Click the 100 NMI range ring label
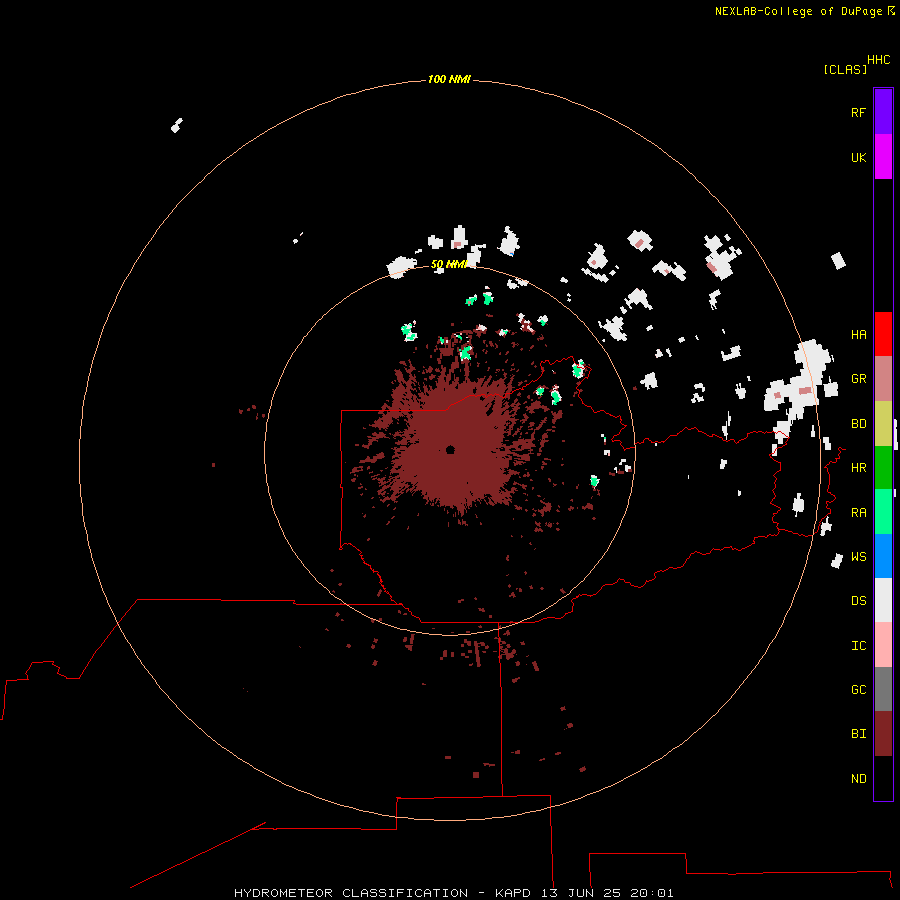900x900 pixels. (x=449, y=79)
